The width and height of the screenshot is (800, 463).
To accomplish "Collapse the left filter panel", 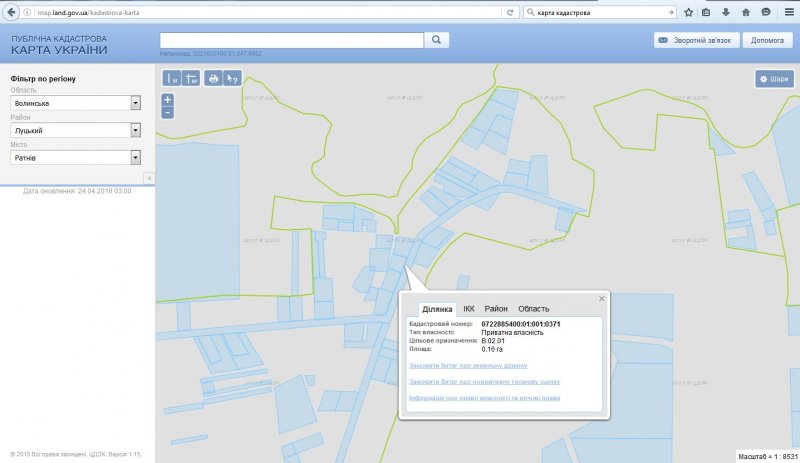I will (149, 178).
